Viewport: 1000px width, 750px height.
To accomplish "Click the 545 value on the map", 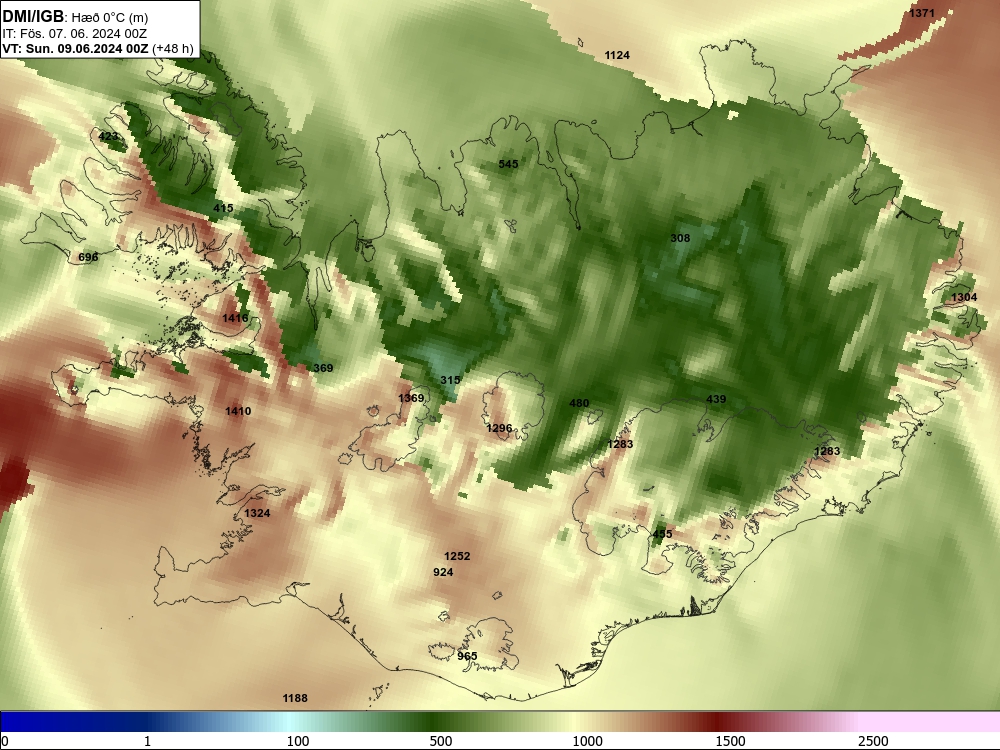I will (508, 164).
